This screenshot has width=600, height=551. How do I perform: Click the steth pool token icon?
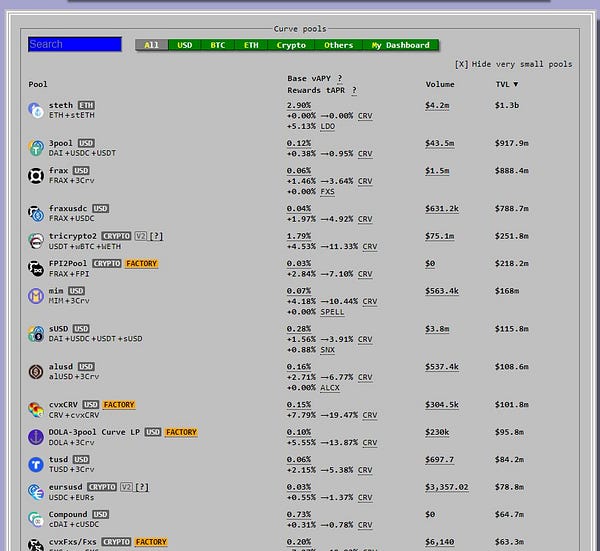coord(36,111)
